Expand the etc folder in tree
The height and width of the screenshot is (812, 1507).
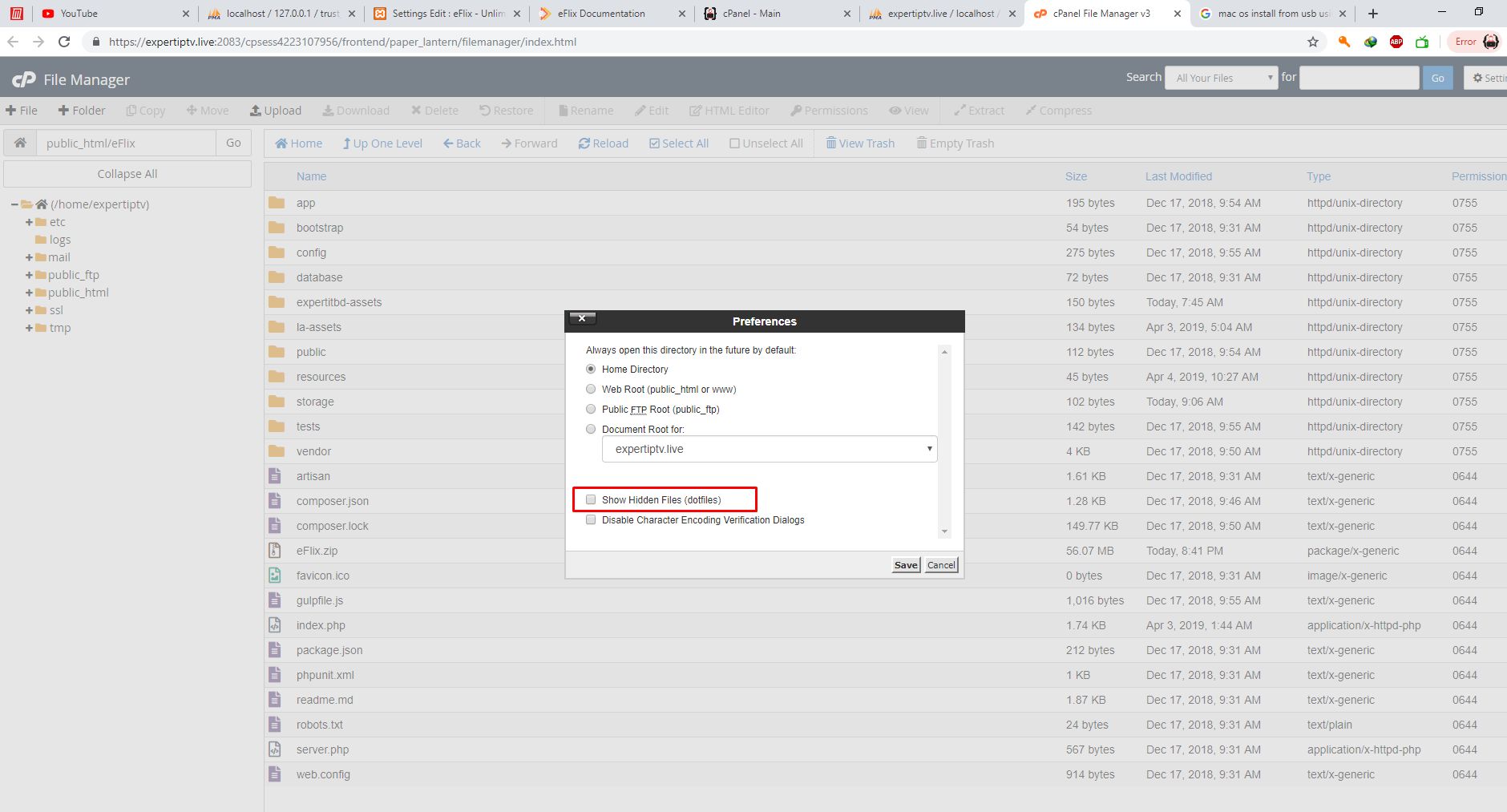pos(29,222)
